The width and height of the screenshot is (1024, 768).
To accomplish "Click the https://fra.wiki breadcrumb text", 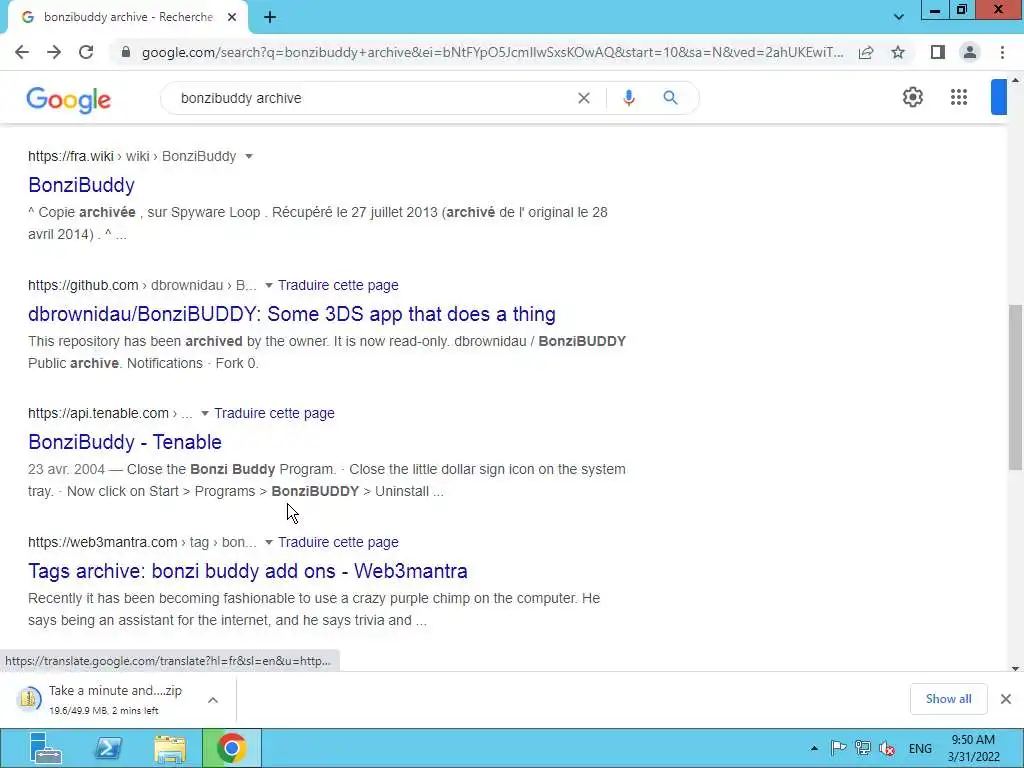I will (71, 156).
